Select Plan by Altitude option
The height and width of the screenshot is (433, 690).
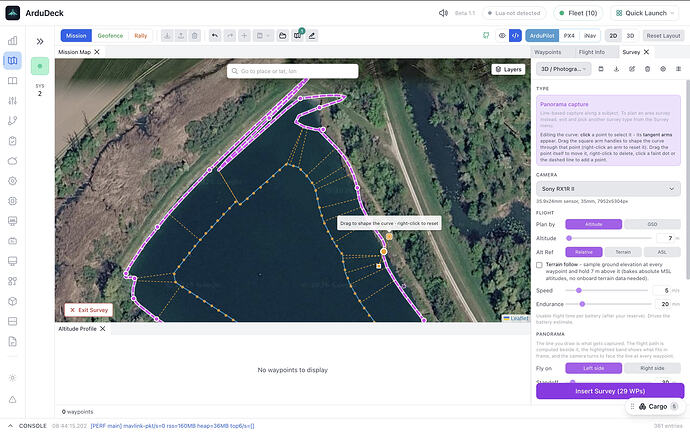[x=594, y=224]
